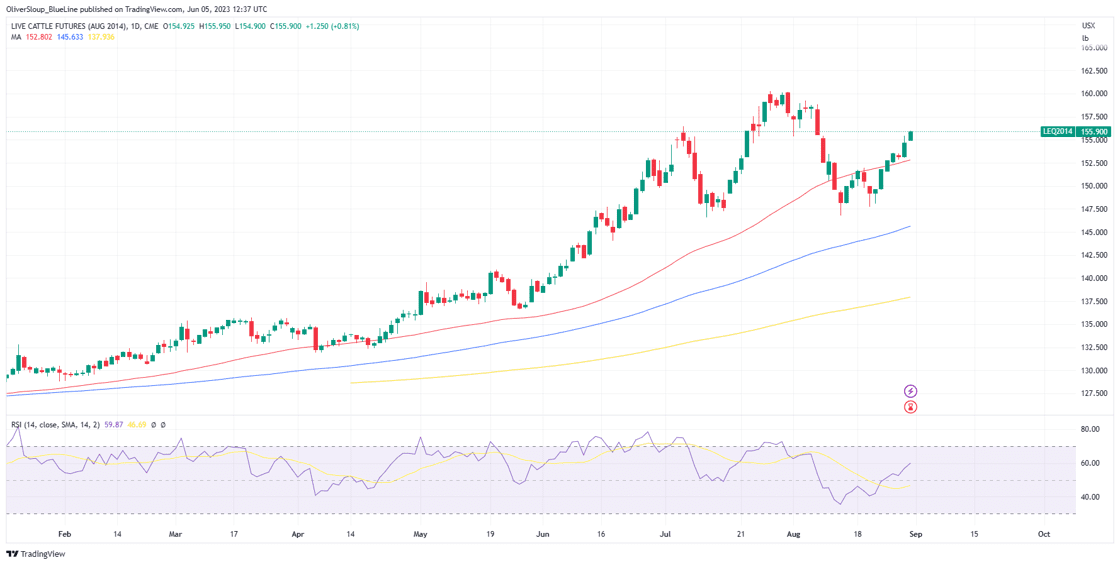Click the lb unit label

pos(1085,38)
